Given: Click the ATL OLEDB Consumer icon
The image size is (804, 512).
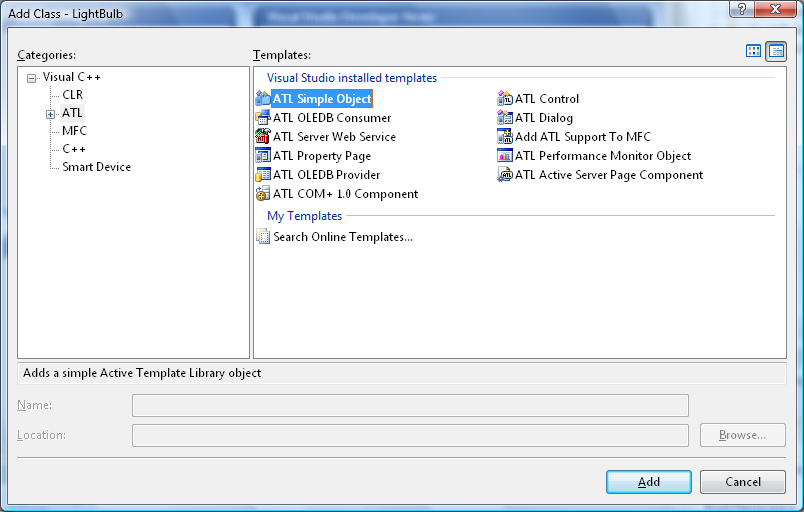Looking at the screenshot, I should coord(263,117).
